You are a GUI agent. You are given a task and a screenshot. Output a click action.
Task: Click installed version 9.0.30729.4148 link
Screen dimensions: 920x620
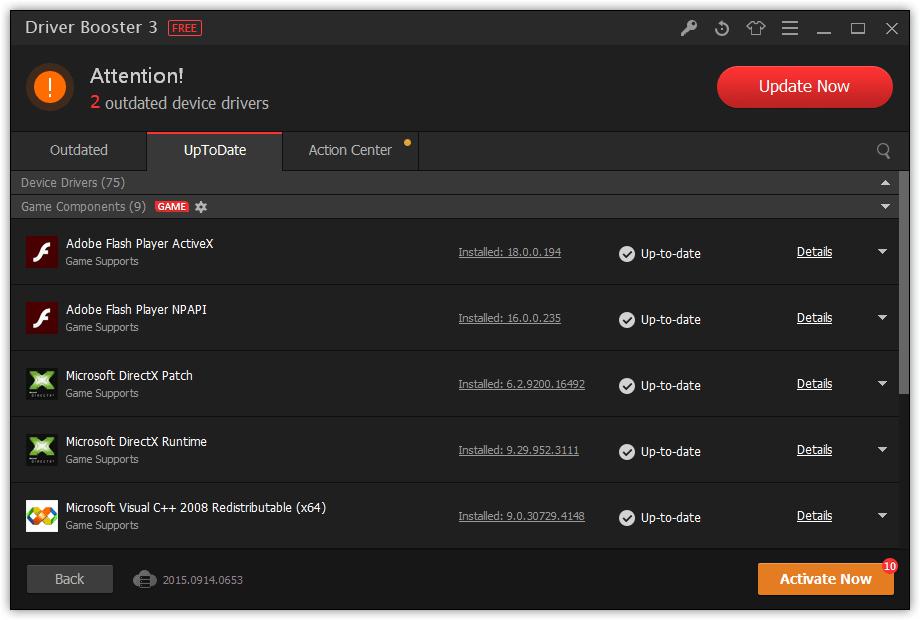click(x=522, y=516)
